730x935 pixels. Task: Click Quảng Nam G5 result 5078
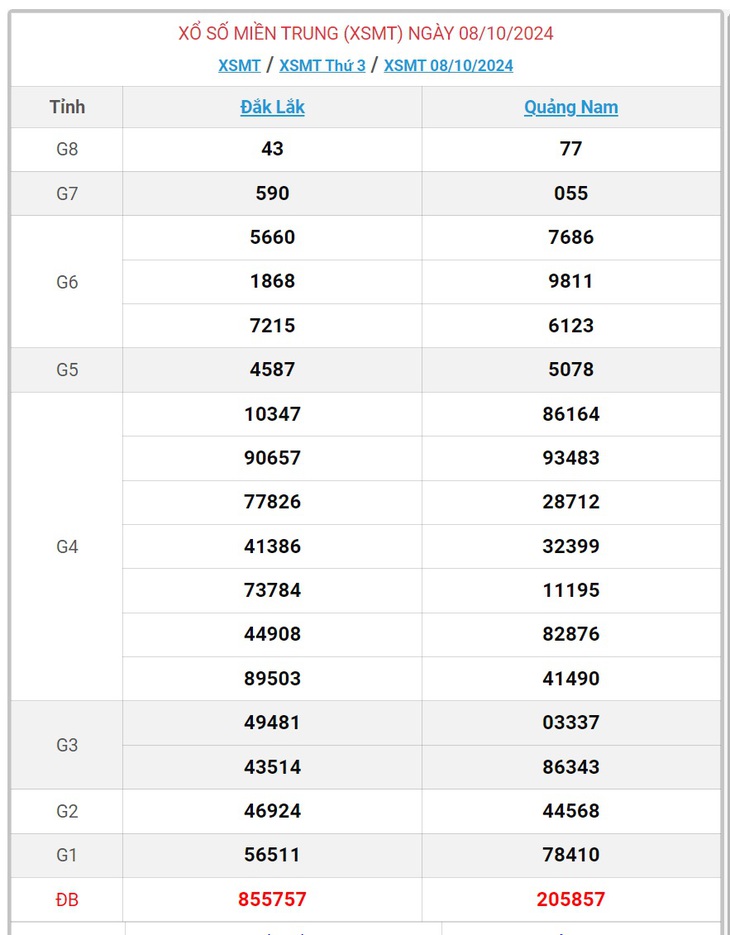(571, 369)
